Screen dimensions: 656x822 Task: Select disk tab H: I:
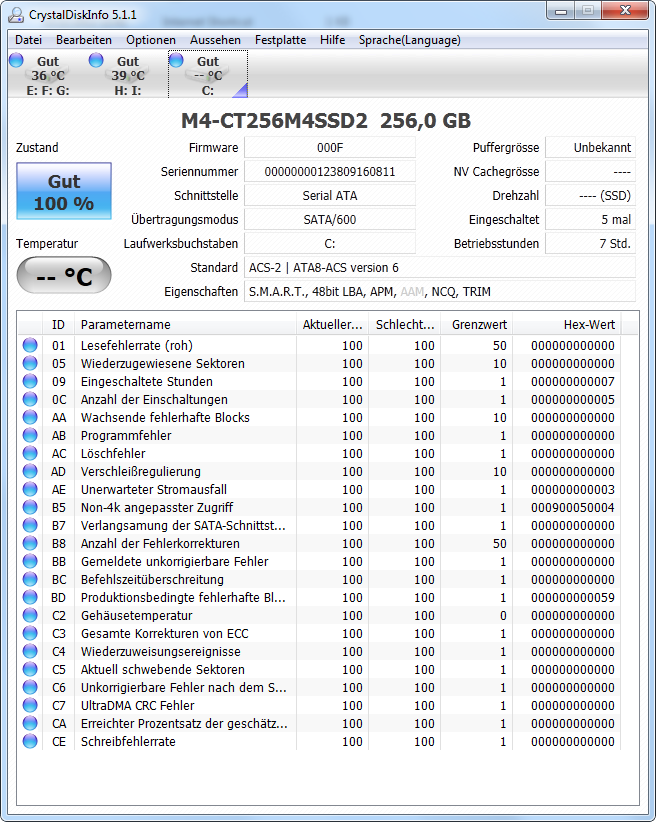127,75
